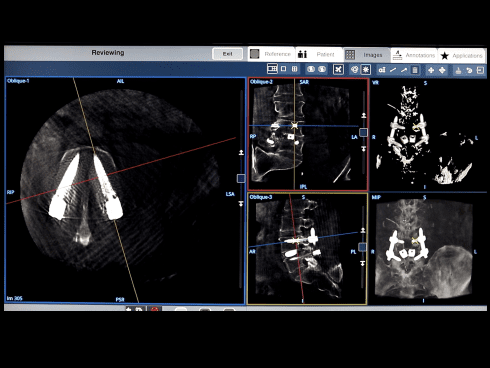Open the color palette tool
Image resolution: width=490 pixels, height=368 pixels.
354,70
